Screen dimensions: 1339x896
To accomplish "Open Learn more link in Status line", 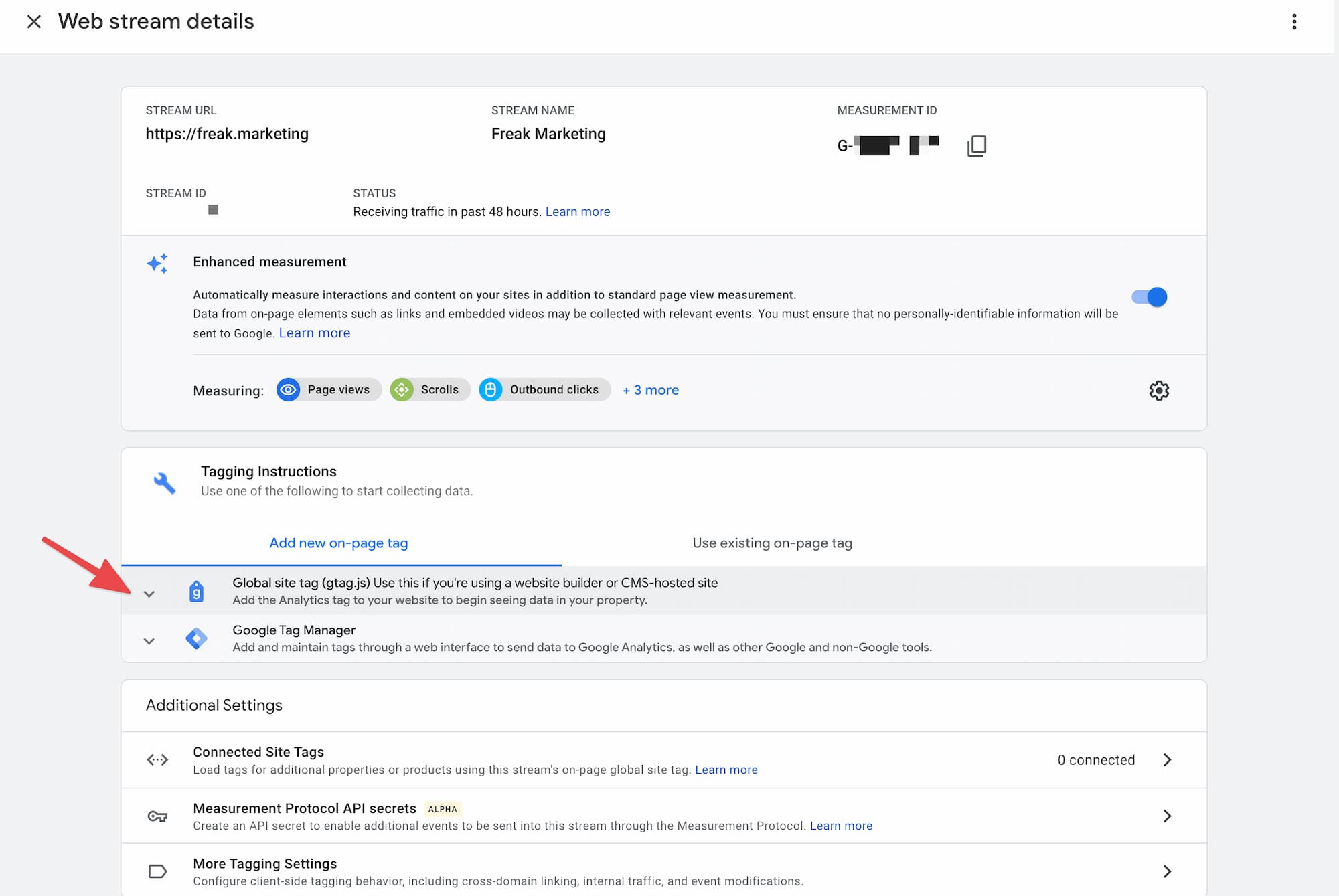I will coord(578,212).
